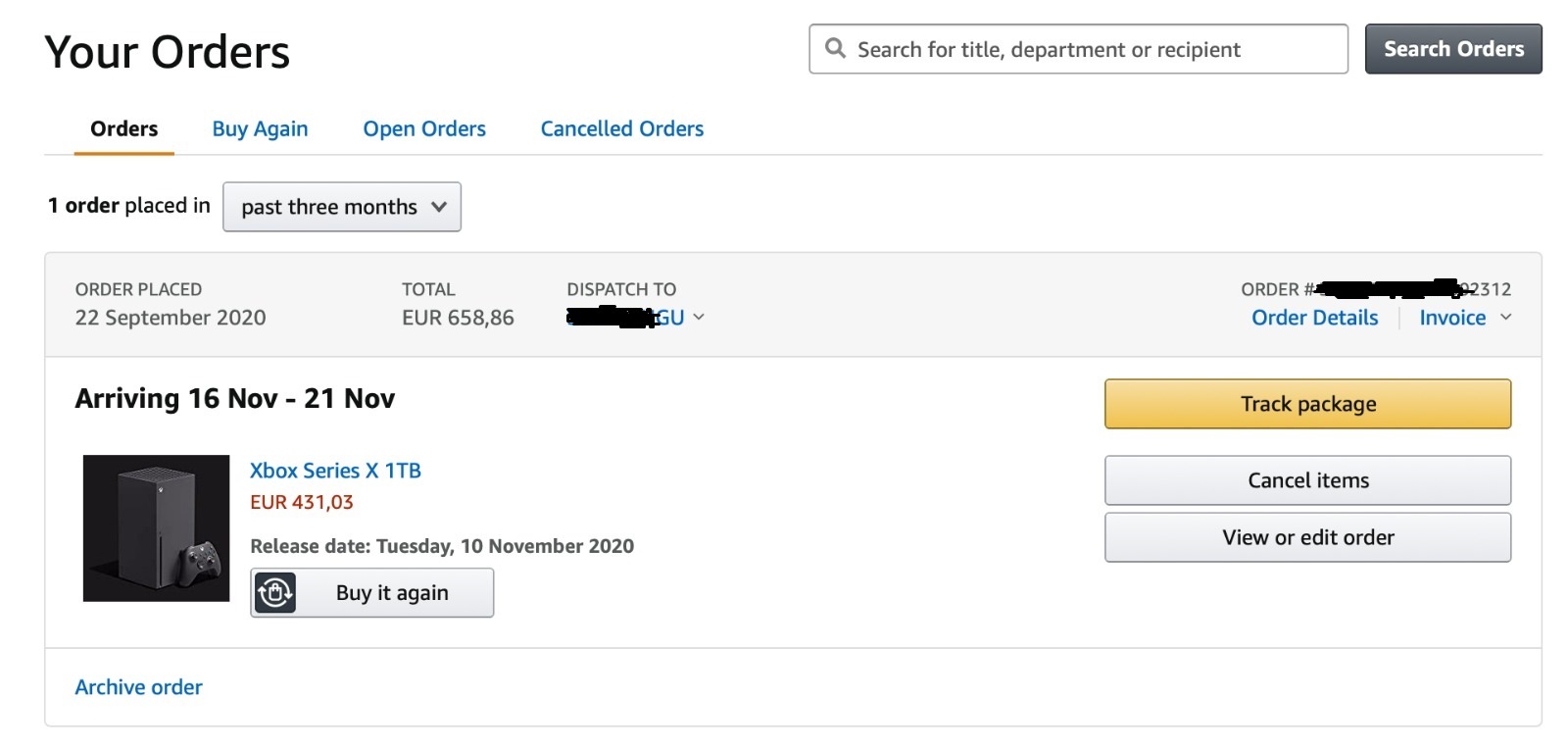Screen dimensions: 1568x749
Task: Click the Search Orders button
Action: coord(1453,49)
